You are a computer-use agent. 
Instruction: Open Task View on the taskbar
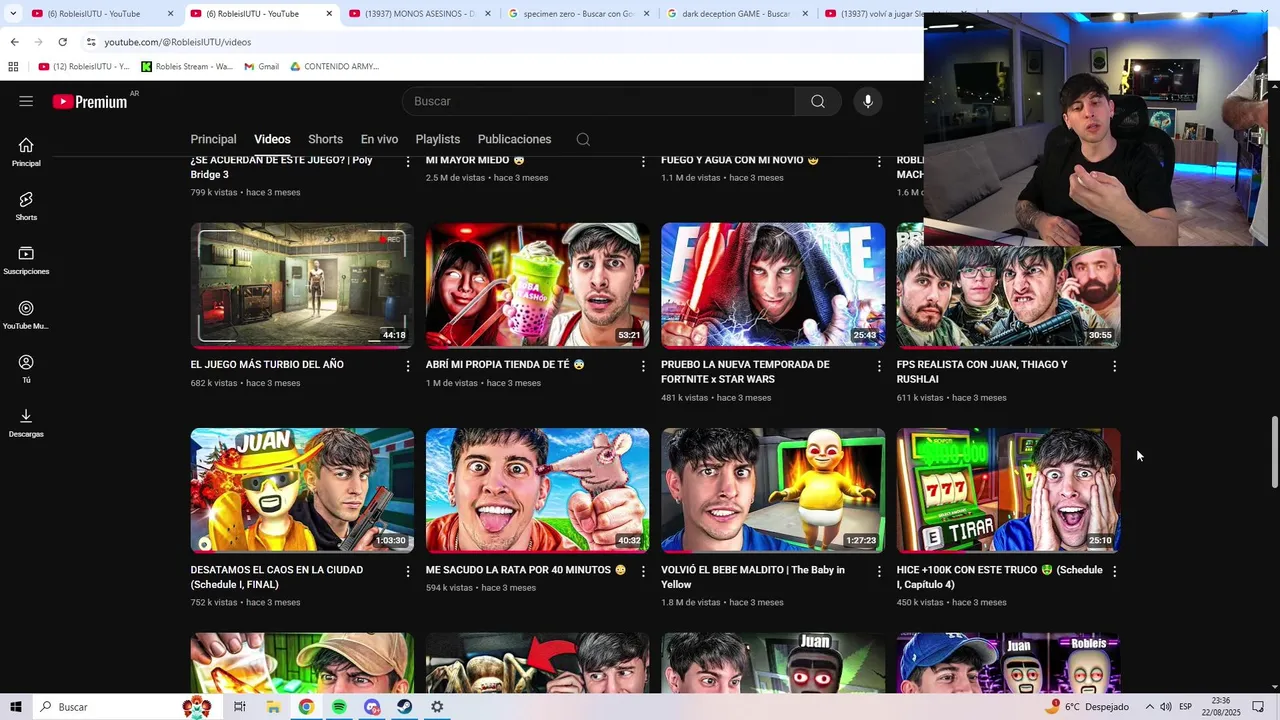240,707
